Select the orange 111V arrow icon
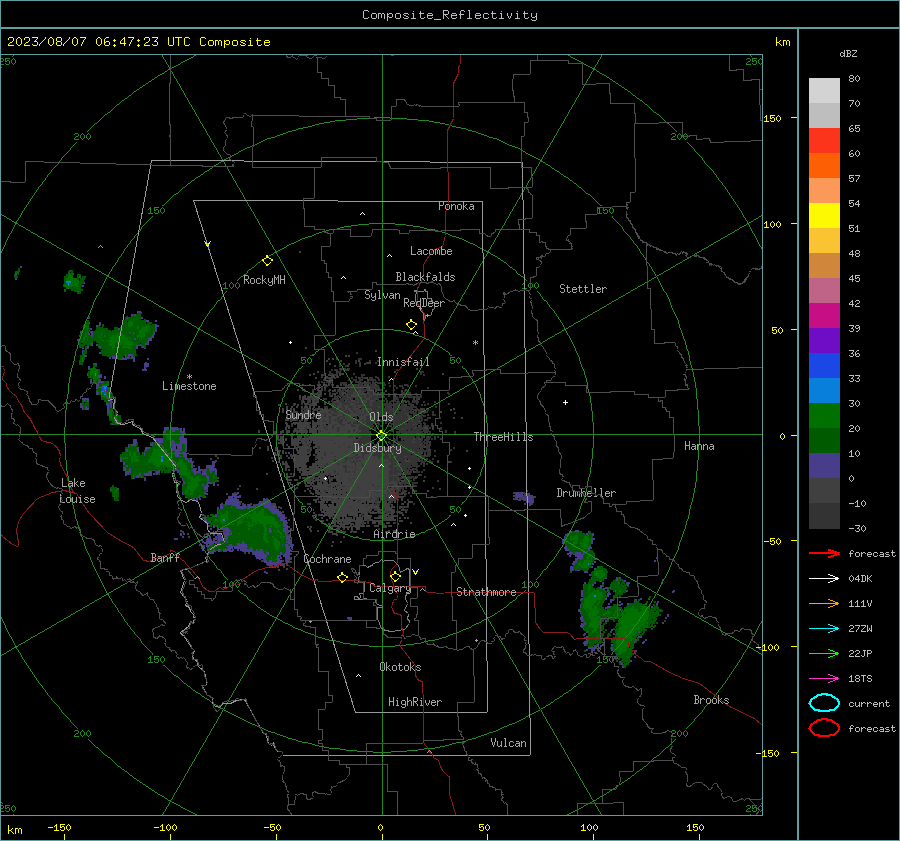This screenshot has width=900, height=841. pyautogui.click(x=824, y=603)
